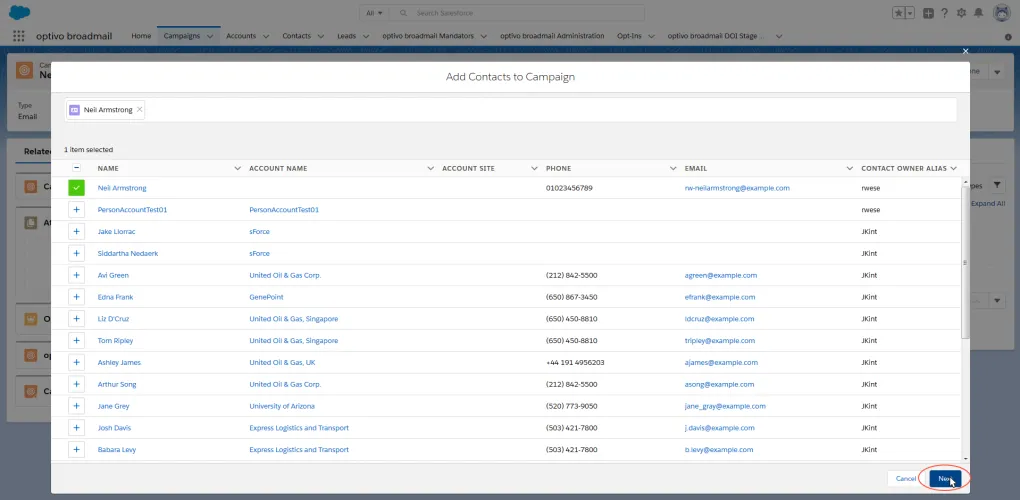This screenshot has width=1020, height=500.
Task: Click the global actions plus icon
Action: (x=928, y=13)
